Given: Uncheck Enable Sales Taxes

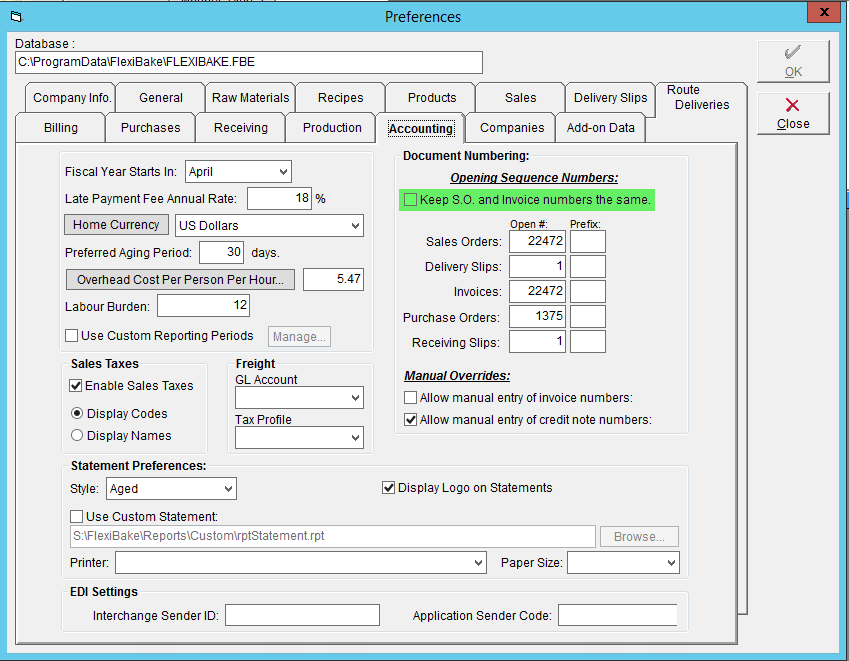Looking at the screenshot, I should click(x=76, y=385).
